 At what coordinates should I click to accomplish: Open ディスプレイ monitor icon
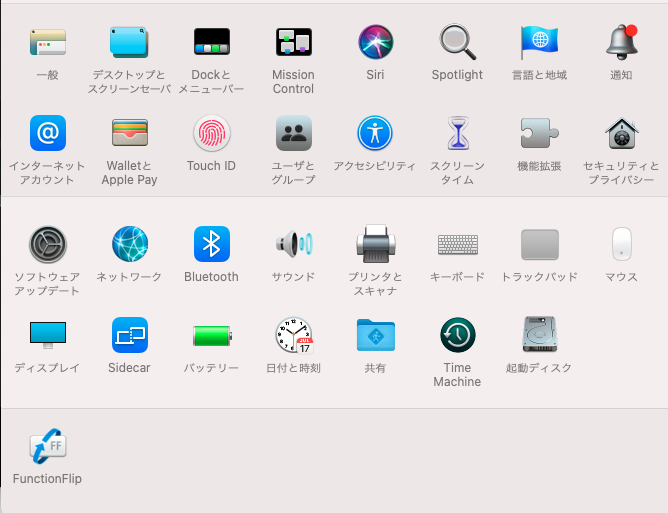pyautogui.click(x=48, y=335)
